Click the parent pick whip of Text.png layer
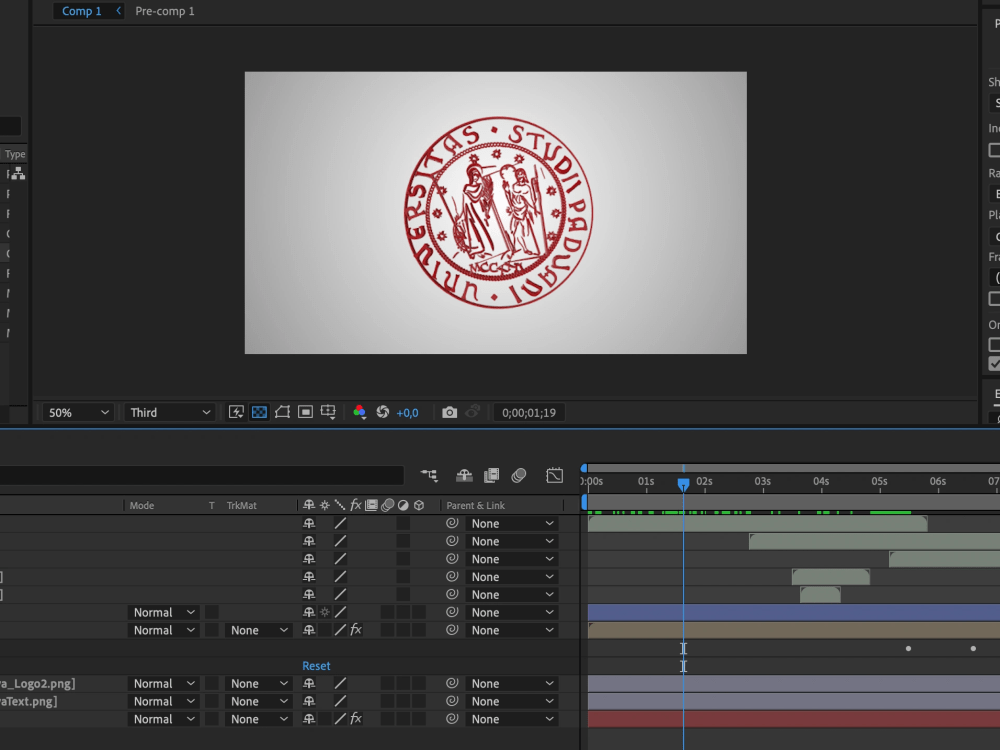Image resolution: width=1000 pixels, height=750 pixels. coord(452,701)
